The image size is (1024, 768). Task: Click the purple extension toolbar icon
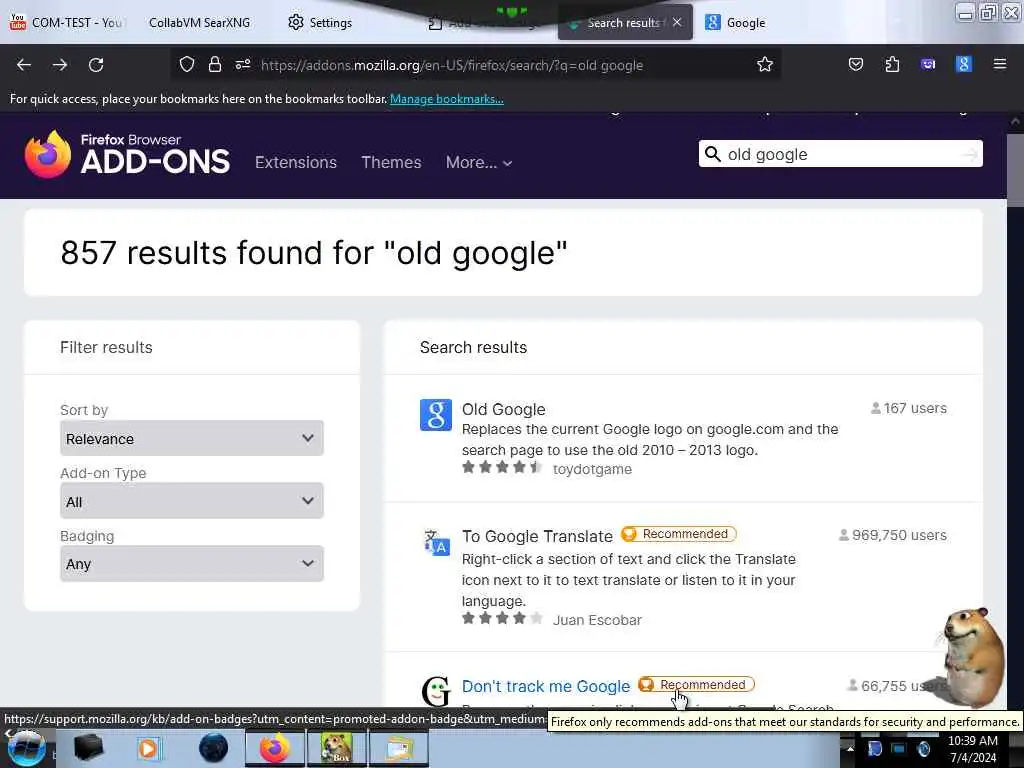[928, 65]
